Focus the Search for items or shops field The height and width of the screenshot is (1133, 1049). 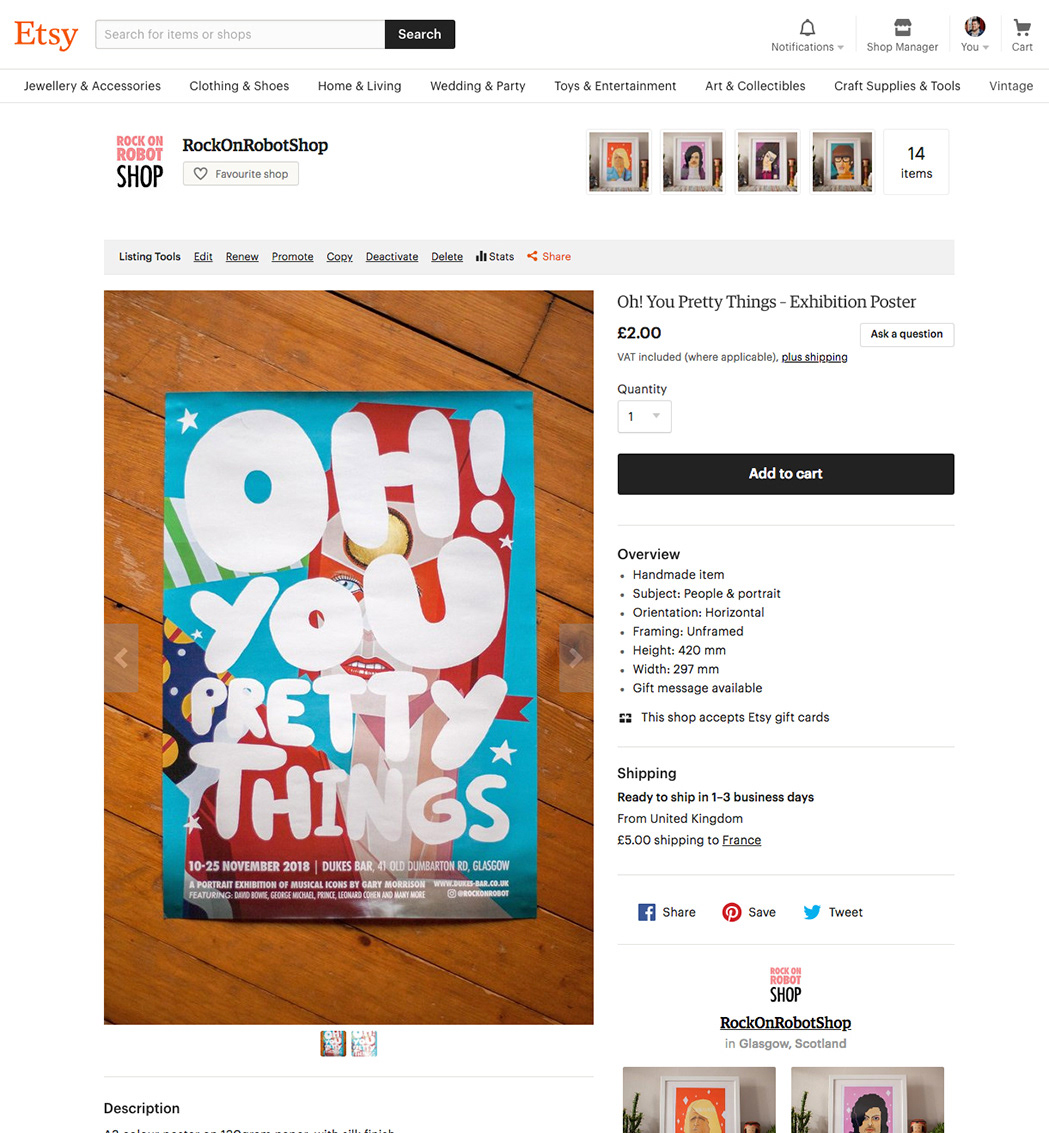pyautogui.click(x=240, y=35)
